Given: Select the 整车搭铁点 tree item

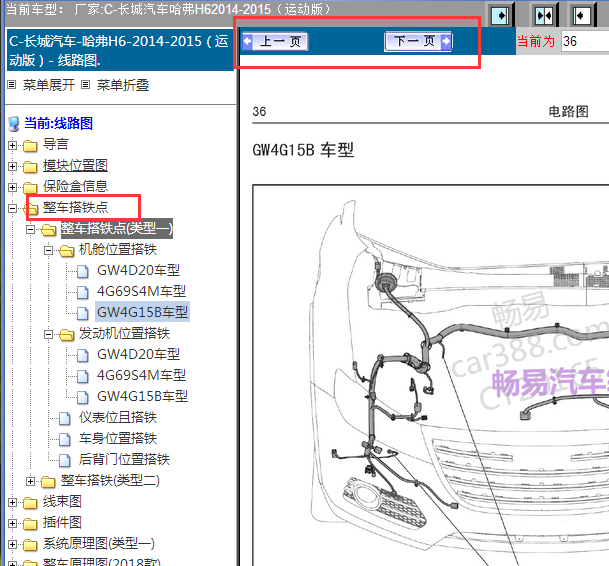Looking at the screenshot, I should (x=75, y=207).
